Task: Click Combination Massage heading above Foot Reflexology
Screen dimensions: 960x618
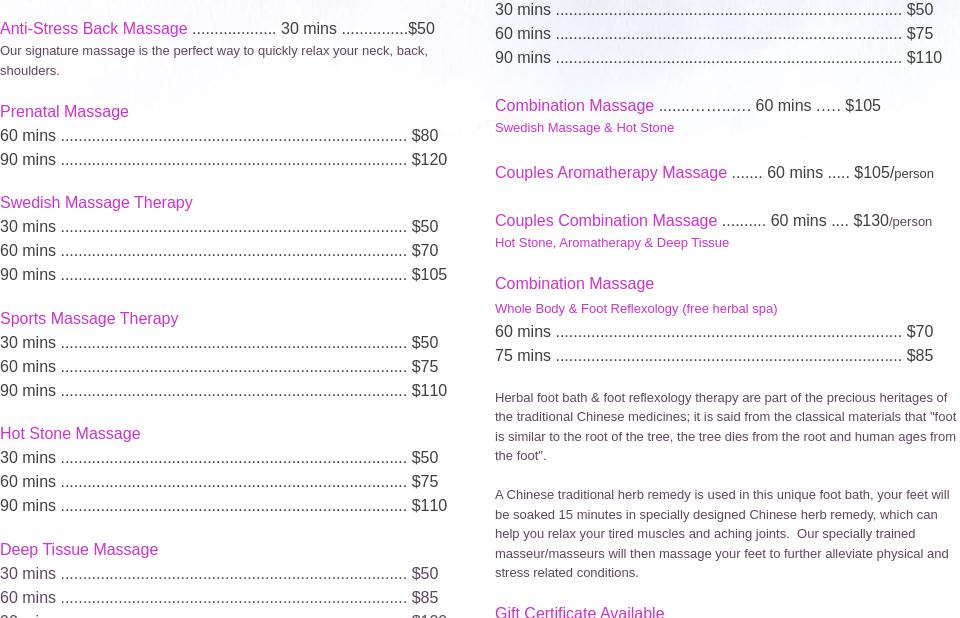Action: click(x=574, y=284)
